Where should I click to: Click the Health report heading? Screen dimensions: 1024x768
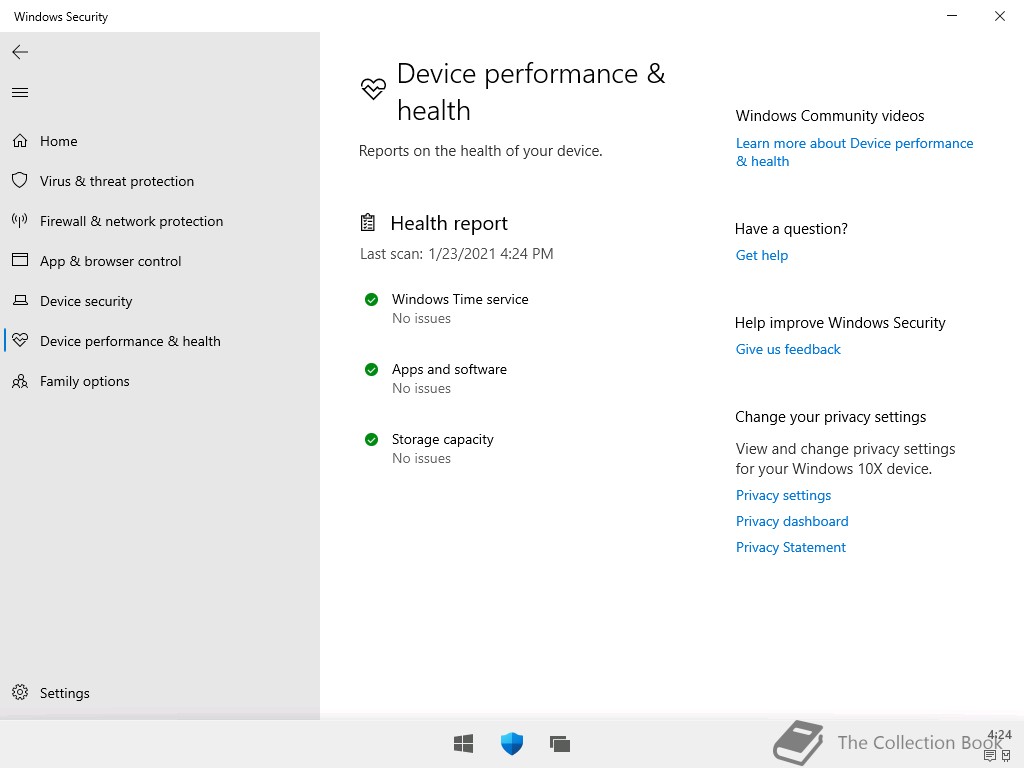tap(449, 223)
